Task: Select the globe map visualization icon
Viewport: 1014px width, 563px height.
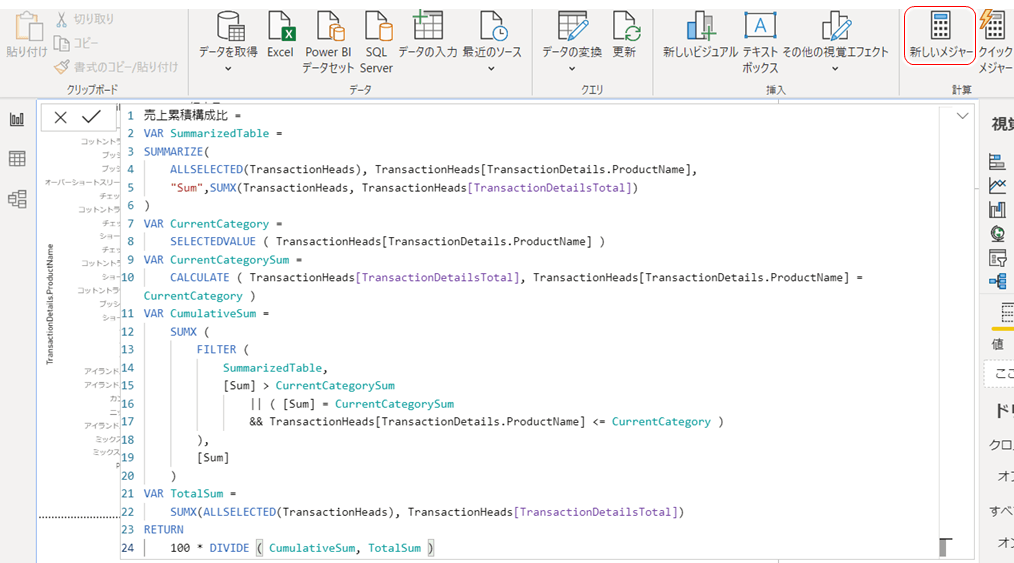Action: point(997,233)
